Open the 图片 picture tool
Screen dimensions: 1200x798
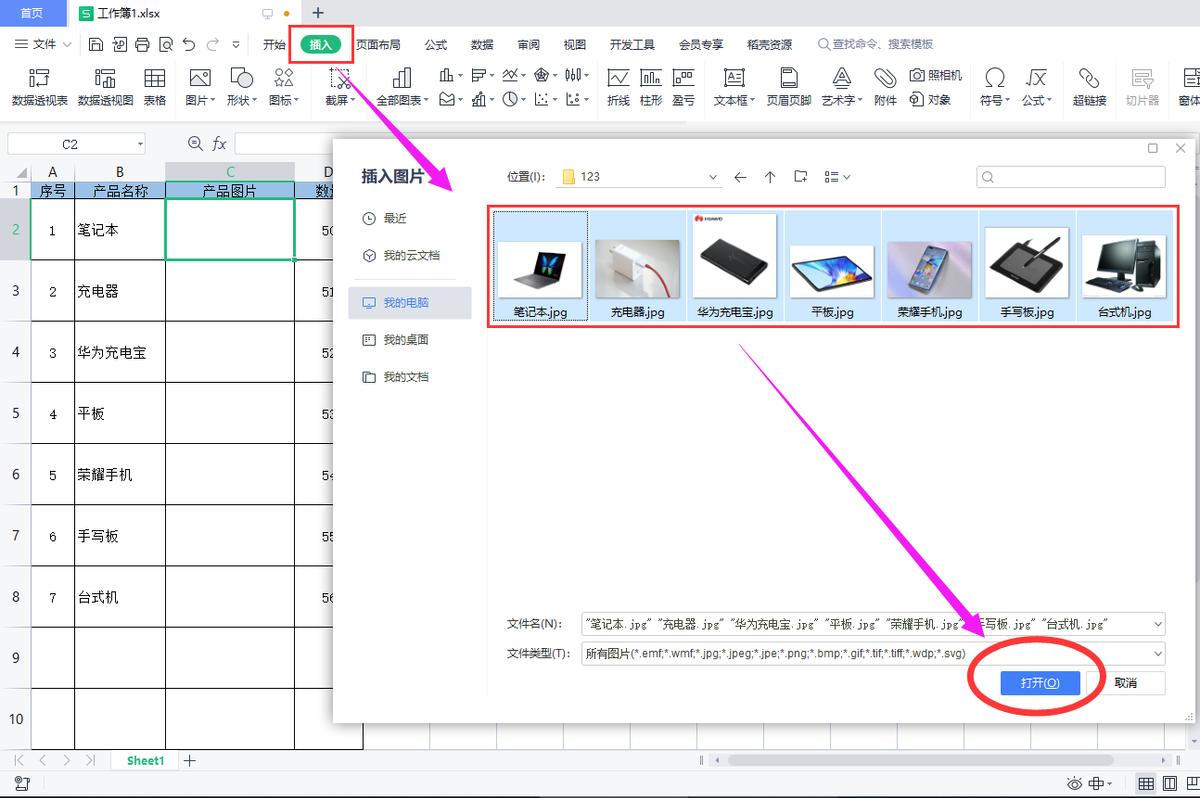(x=199, y=88)
